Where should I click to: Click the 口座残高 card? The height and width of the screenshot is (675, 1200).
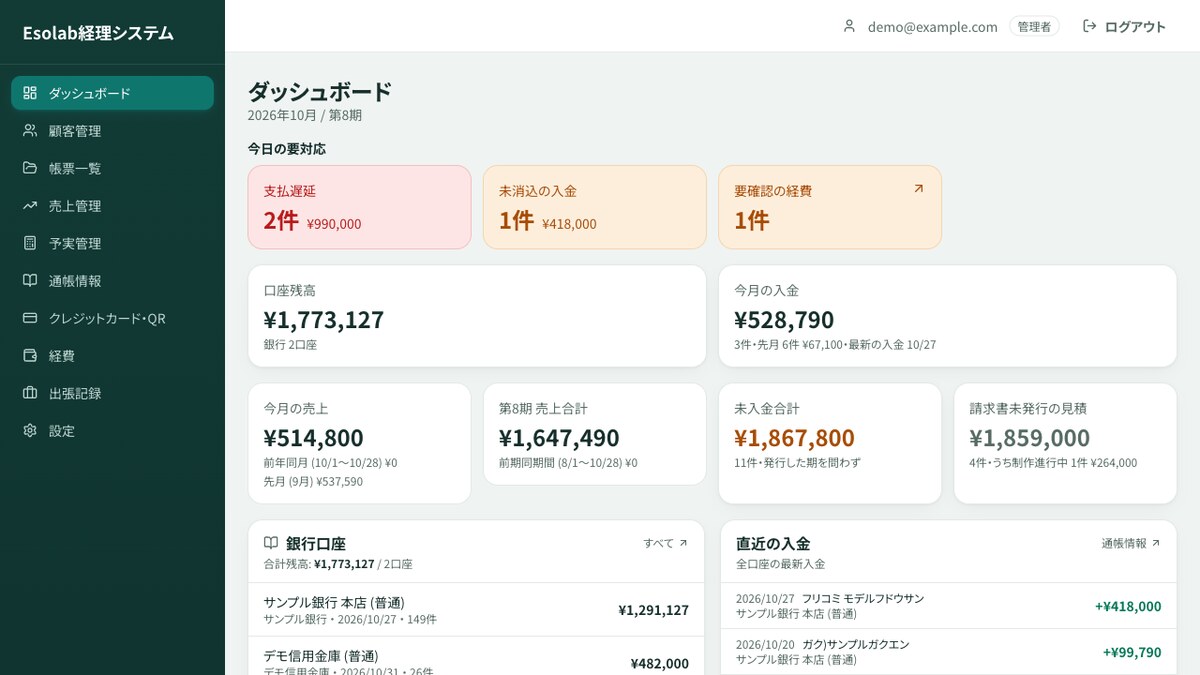pos(477,316)
